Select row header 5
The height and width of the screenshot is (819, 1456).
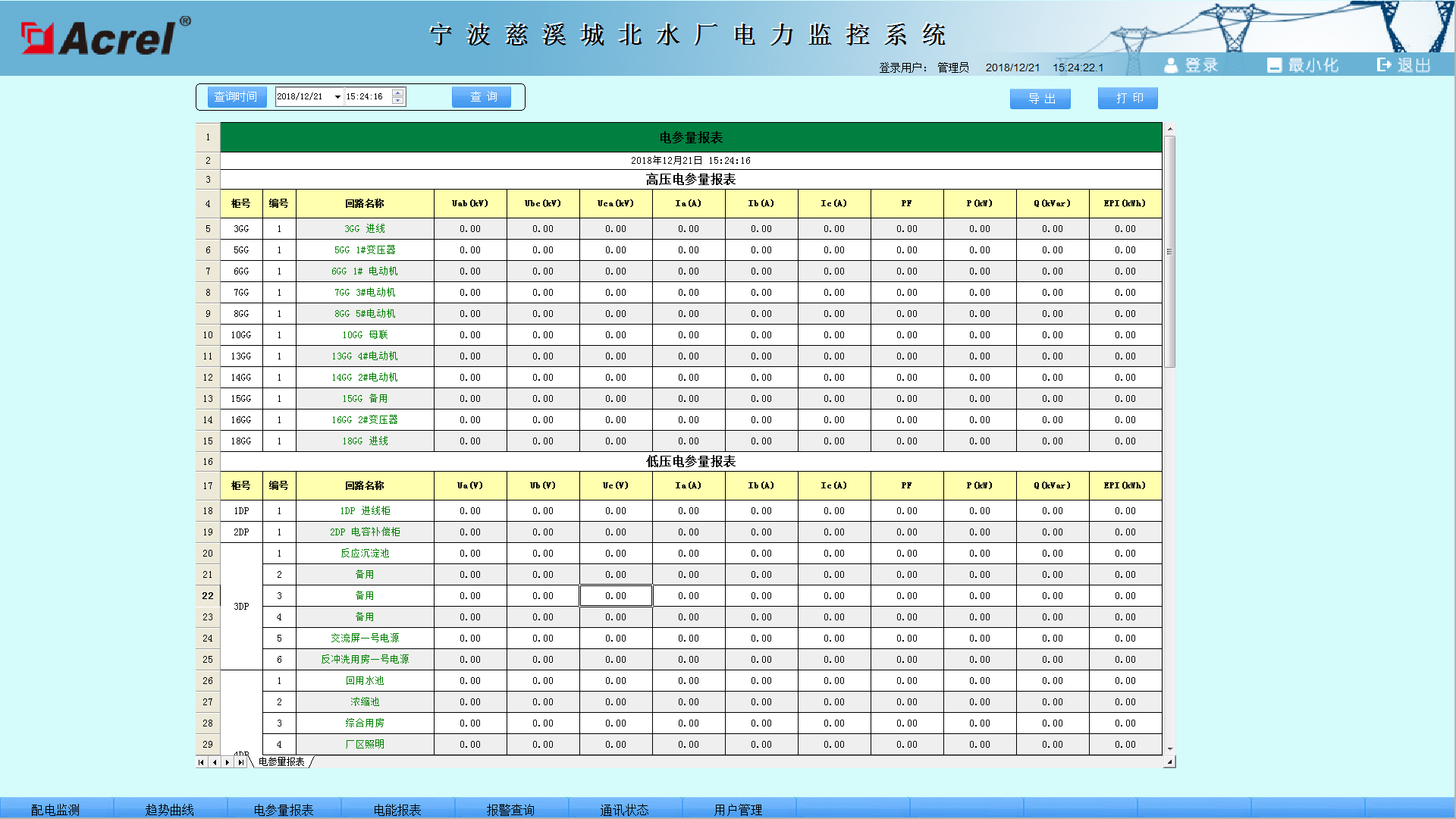tap(208, 229)
